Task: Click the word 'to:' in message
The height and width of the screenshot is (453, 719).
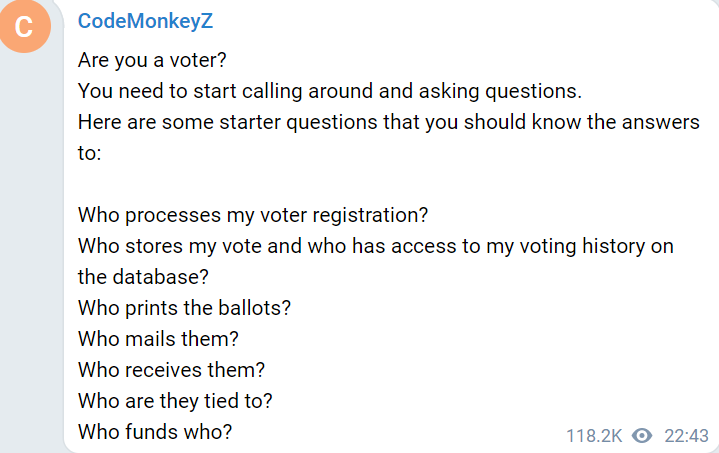Action: click(x=89, y=153)
